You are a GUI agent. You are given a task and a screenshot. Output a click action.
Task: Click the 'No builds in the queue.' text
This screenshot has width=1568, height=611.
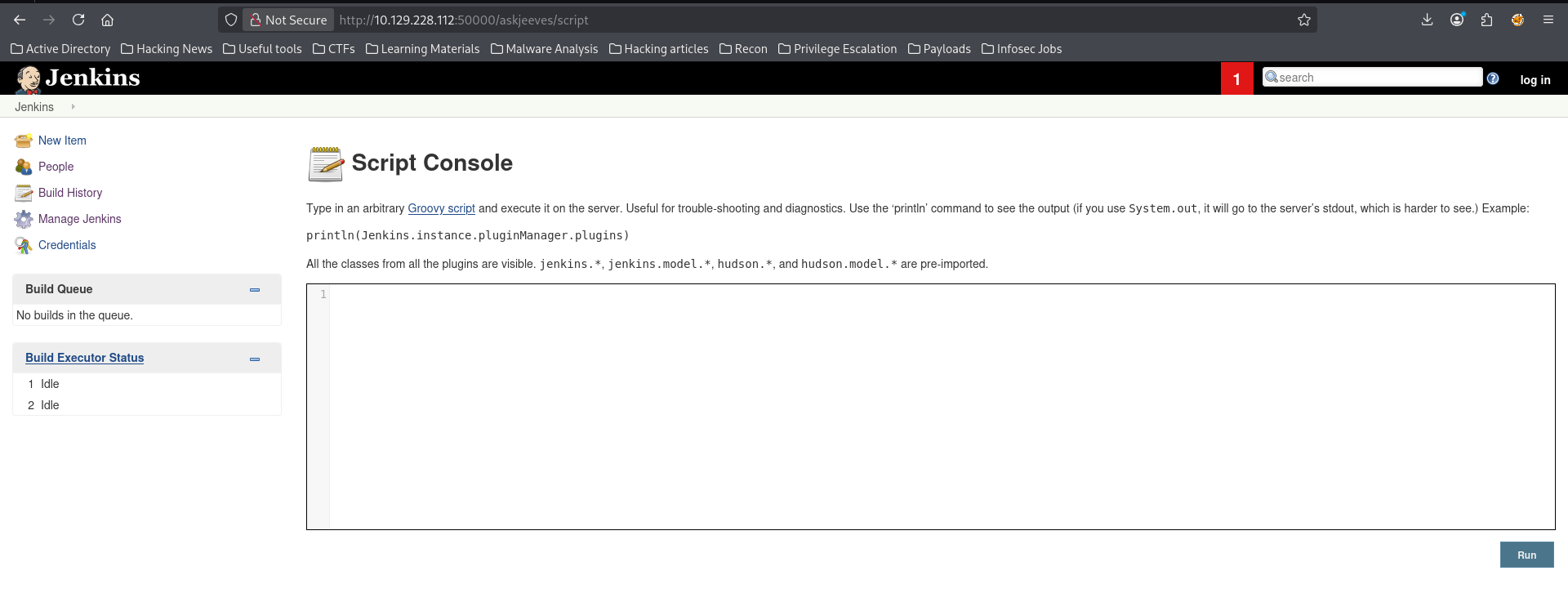coord(74,315)
